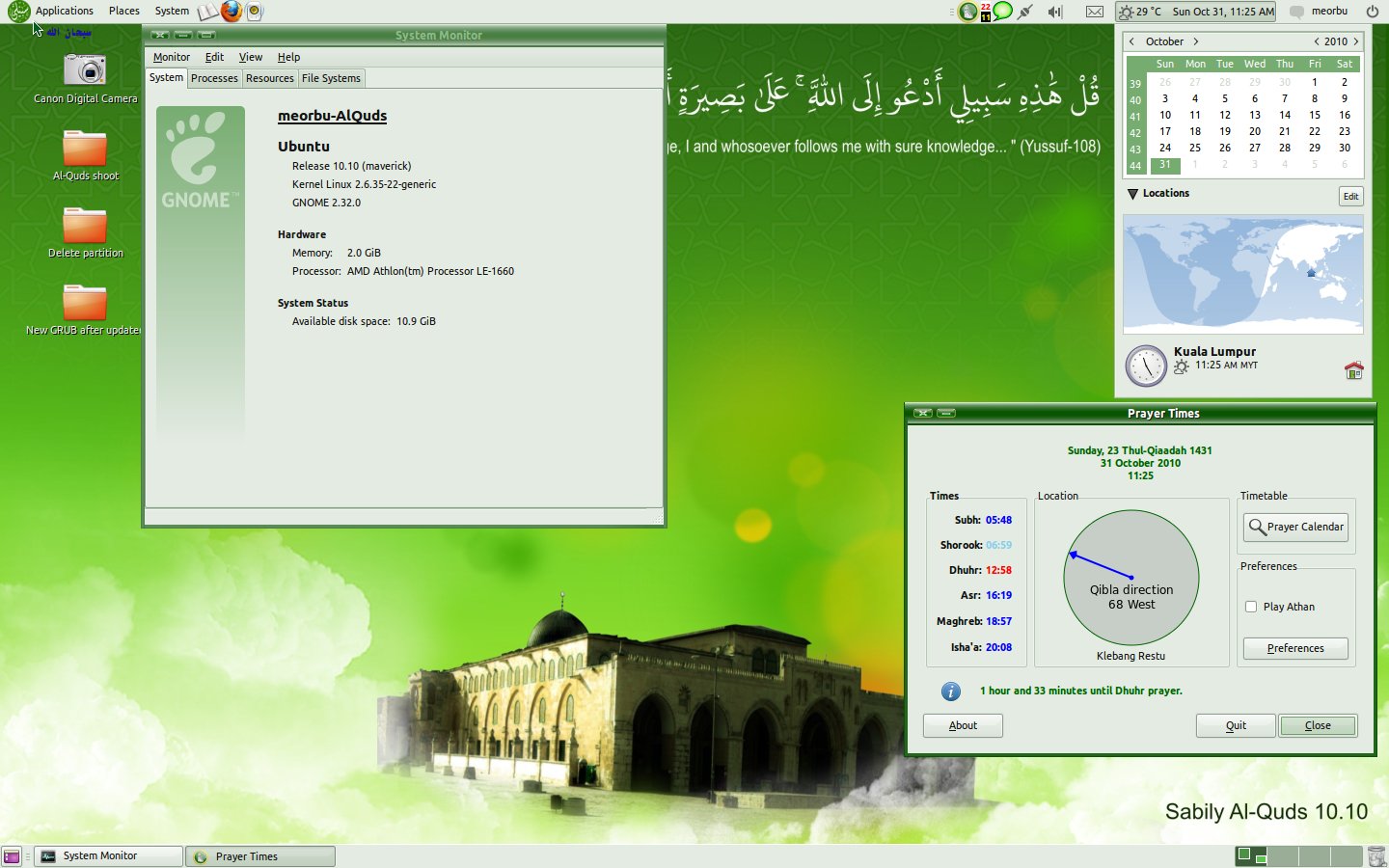The height and width of the screenshot is (868, 1389).
Task: Enable the Play Athan checkbox
Action: [x=1251, y=607]
